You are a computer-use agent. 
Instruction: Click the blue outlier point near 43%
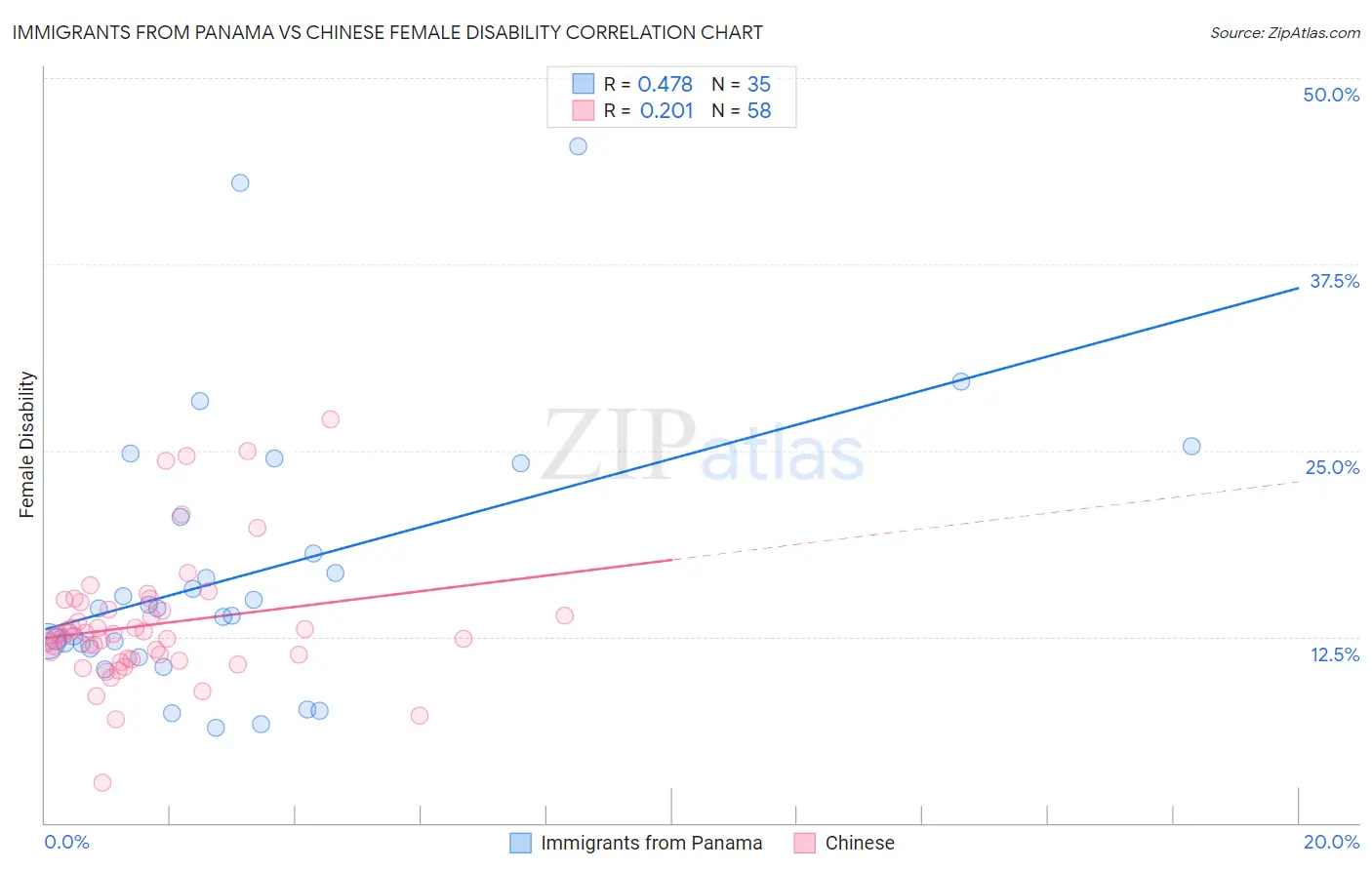240,182
